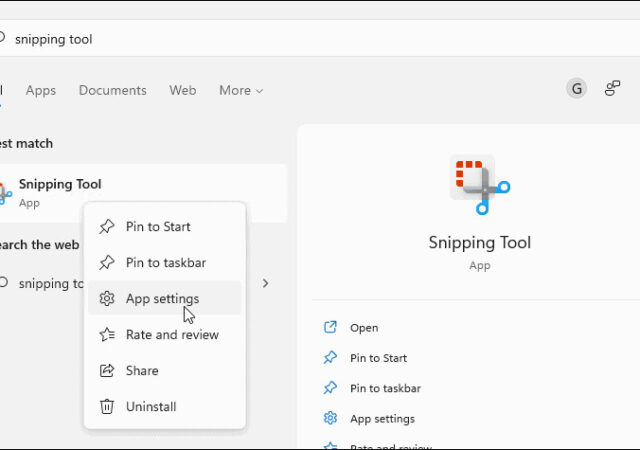Choose Uninstall from the context menu
Screen dimensions: 640x450
[164, 406]
